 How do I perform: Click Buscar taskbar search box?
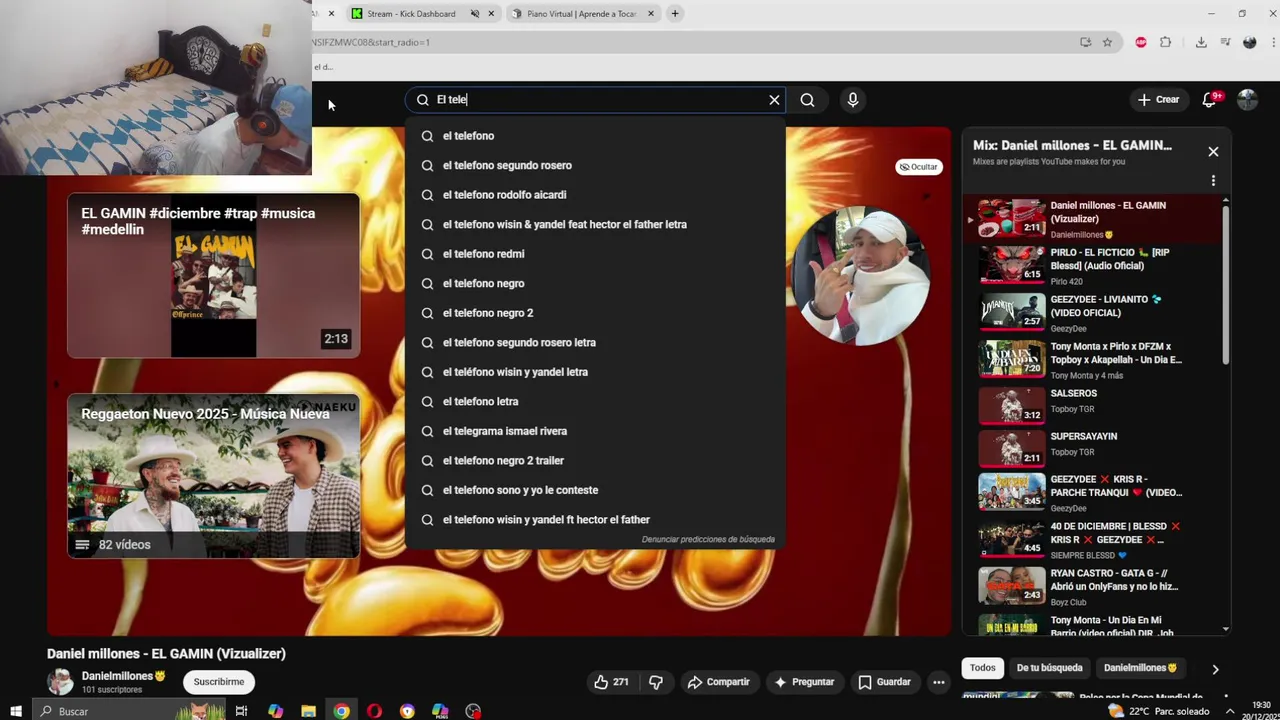tap(130, 711)
